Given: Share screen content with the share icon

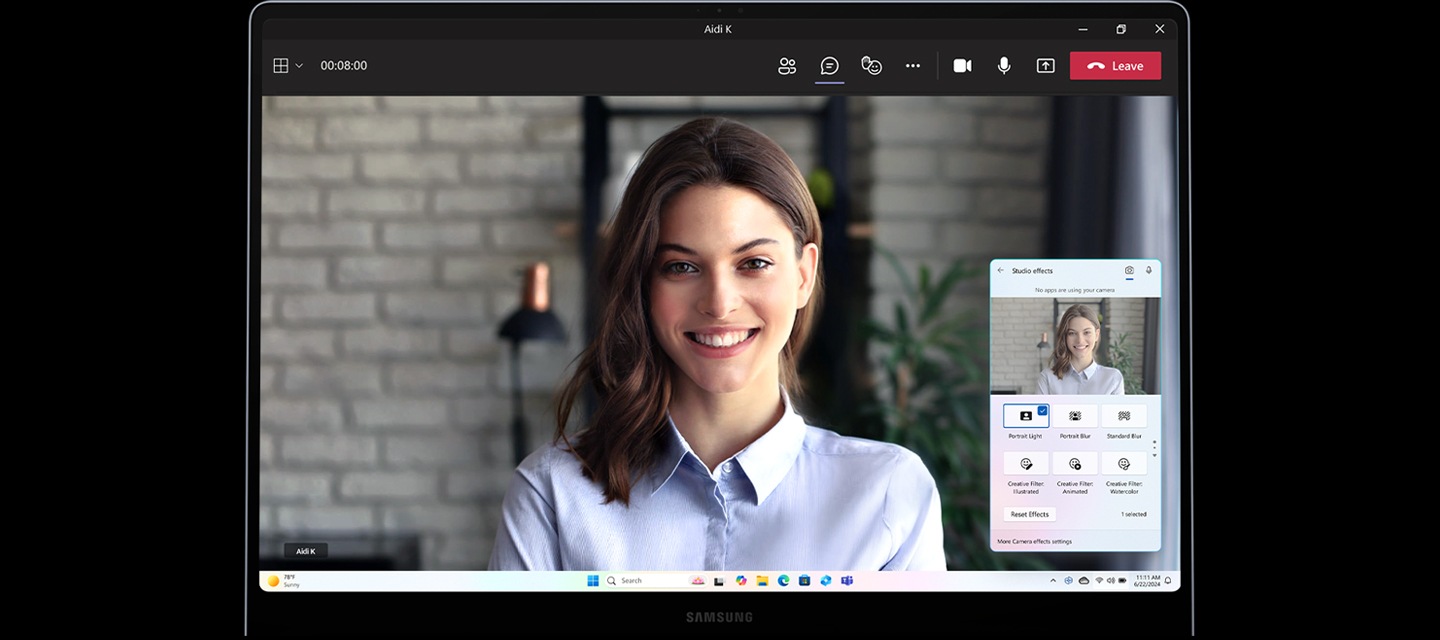Looking at the screenshot, I should (1045, 66).
